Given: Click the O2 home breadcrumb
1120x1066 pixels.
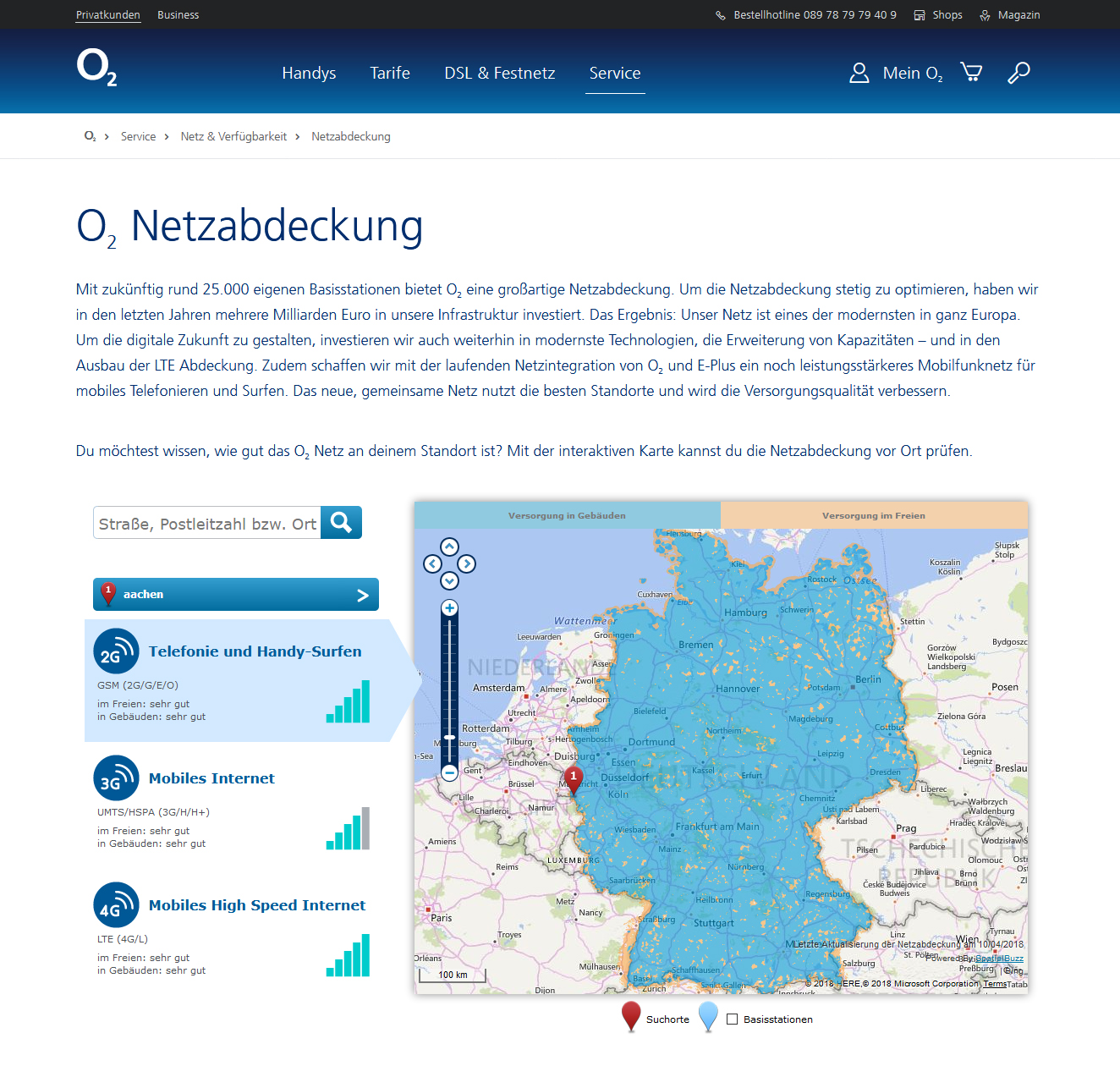Looking at the screenshot, I should pyautogui.click(x=90, y=136).
